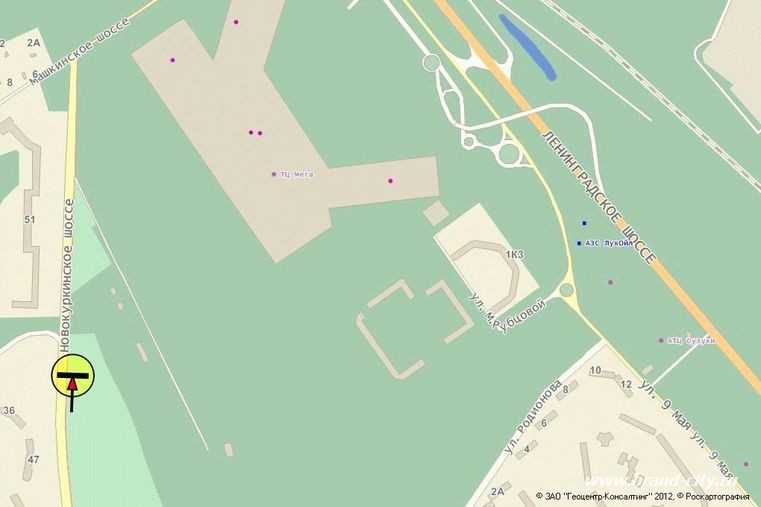Select the АТЦ Сузуки purple marker
The height and width of the screenshot is (507, 761).
[x=661, y=341]
